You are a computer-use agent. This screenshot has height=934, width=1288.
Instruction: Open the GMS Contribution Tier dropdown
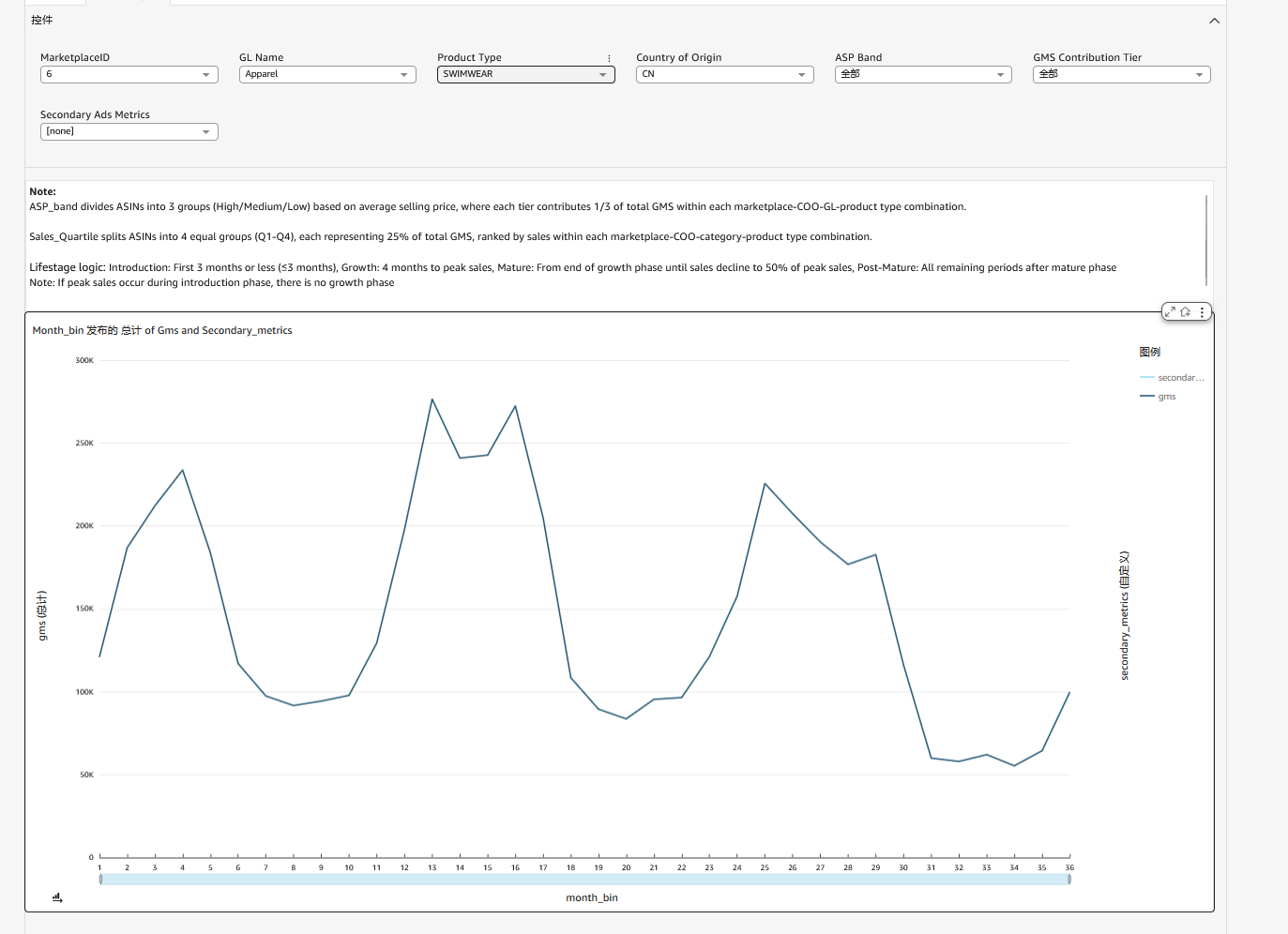click(1122, 75)
